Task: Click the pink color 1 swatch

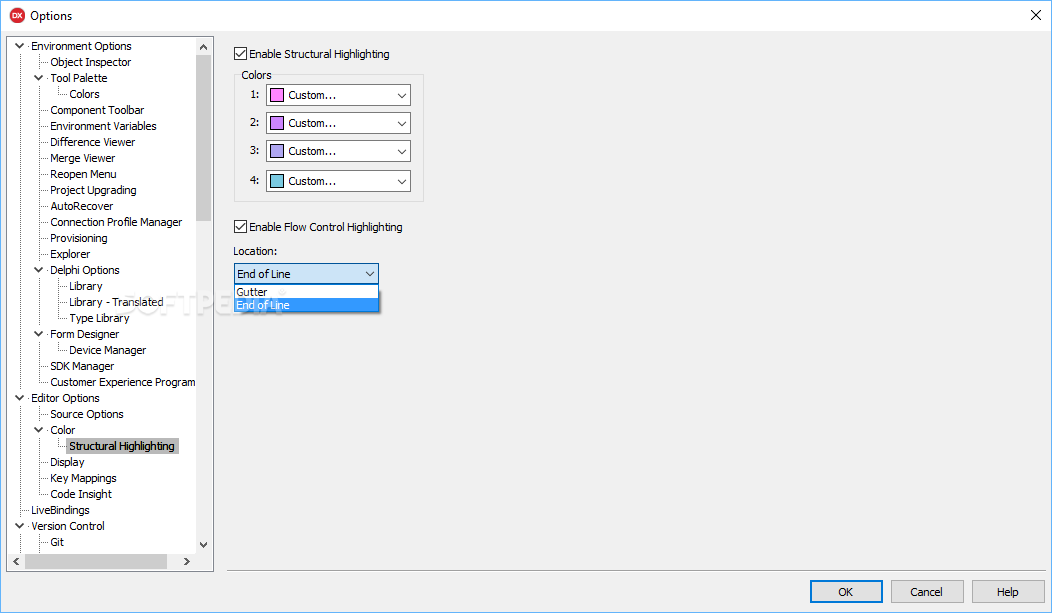Action: (276, 95)
